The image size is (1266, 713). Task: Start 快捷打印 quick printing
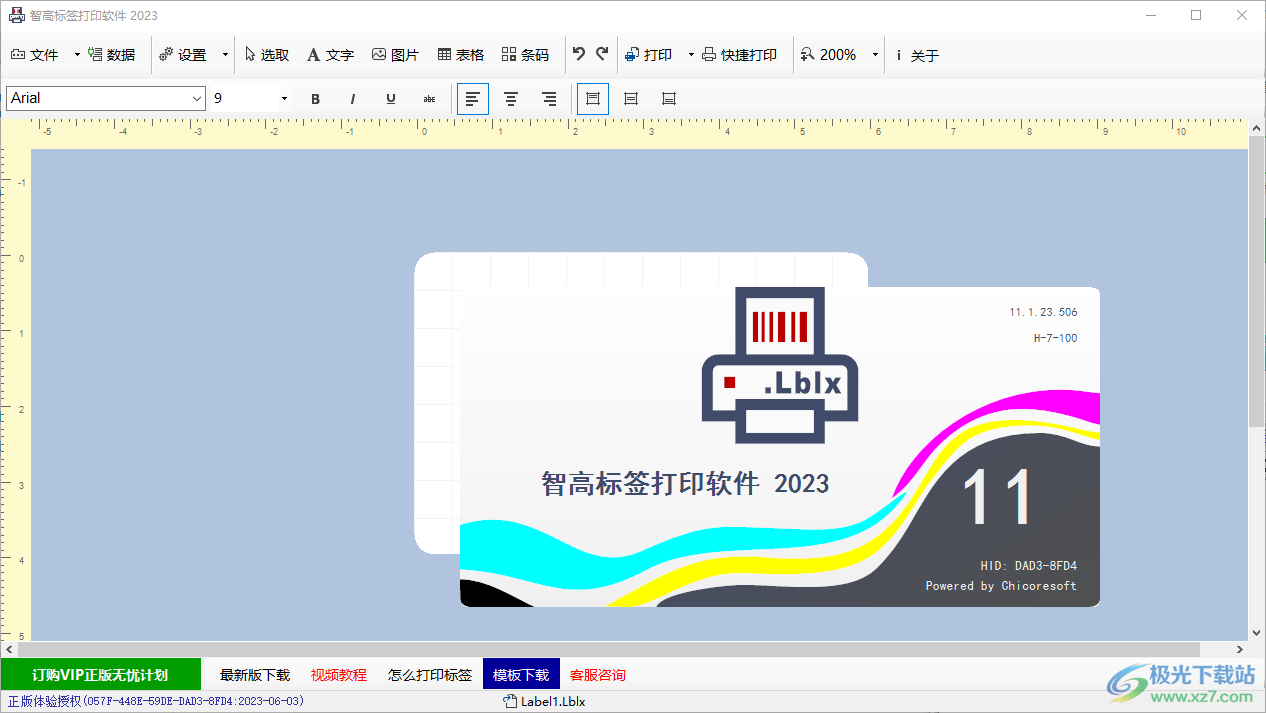click(x=741, y=55)
